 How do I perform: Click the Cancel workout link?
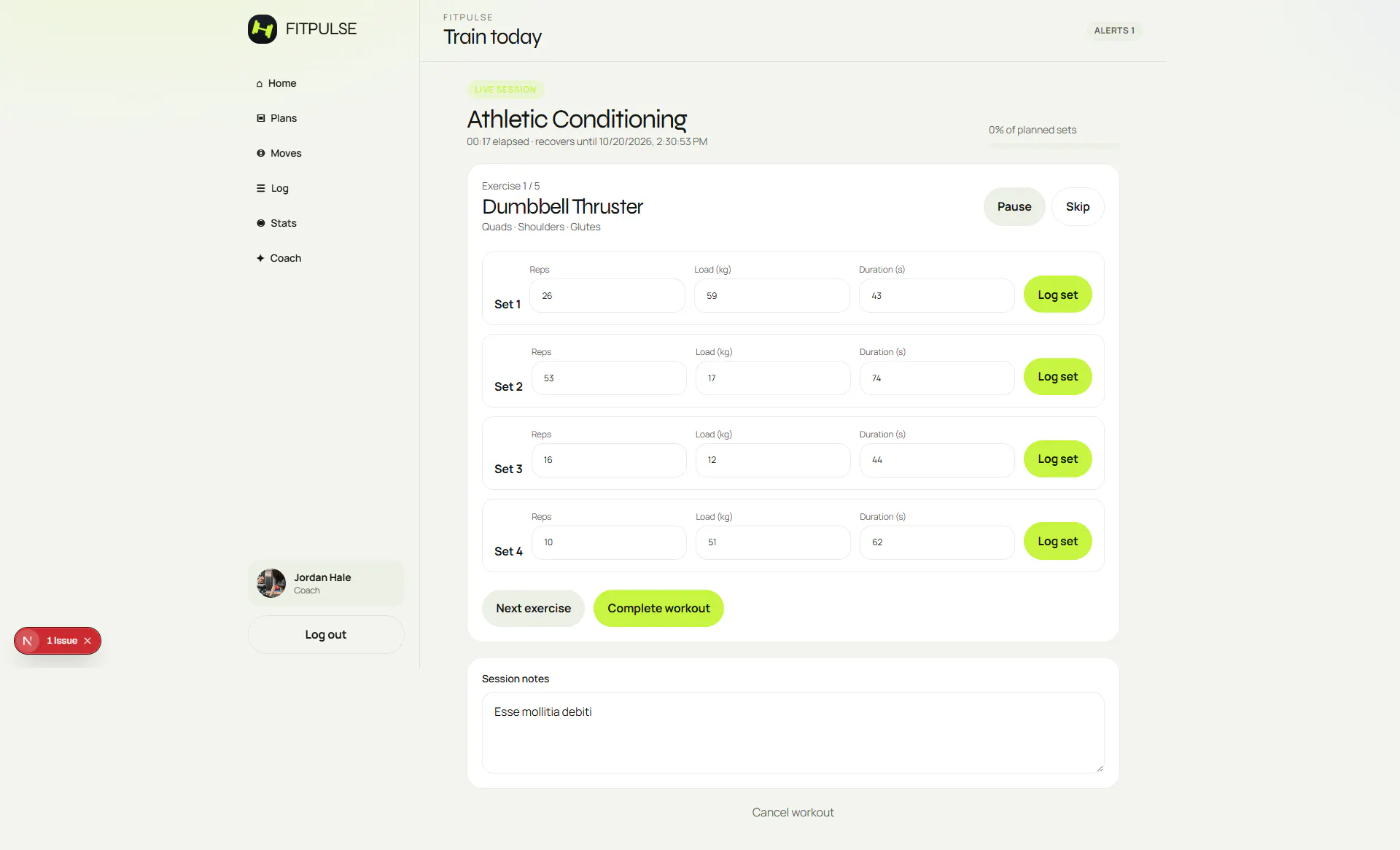(793, 812)
